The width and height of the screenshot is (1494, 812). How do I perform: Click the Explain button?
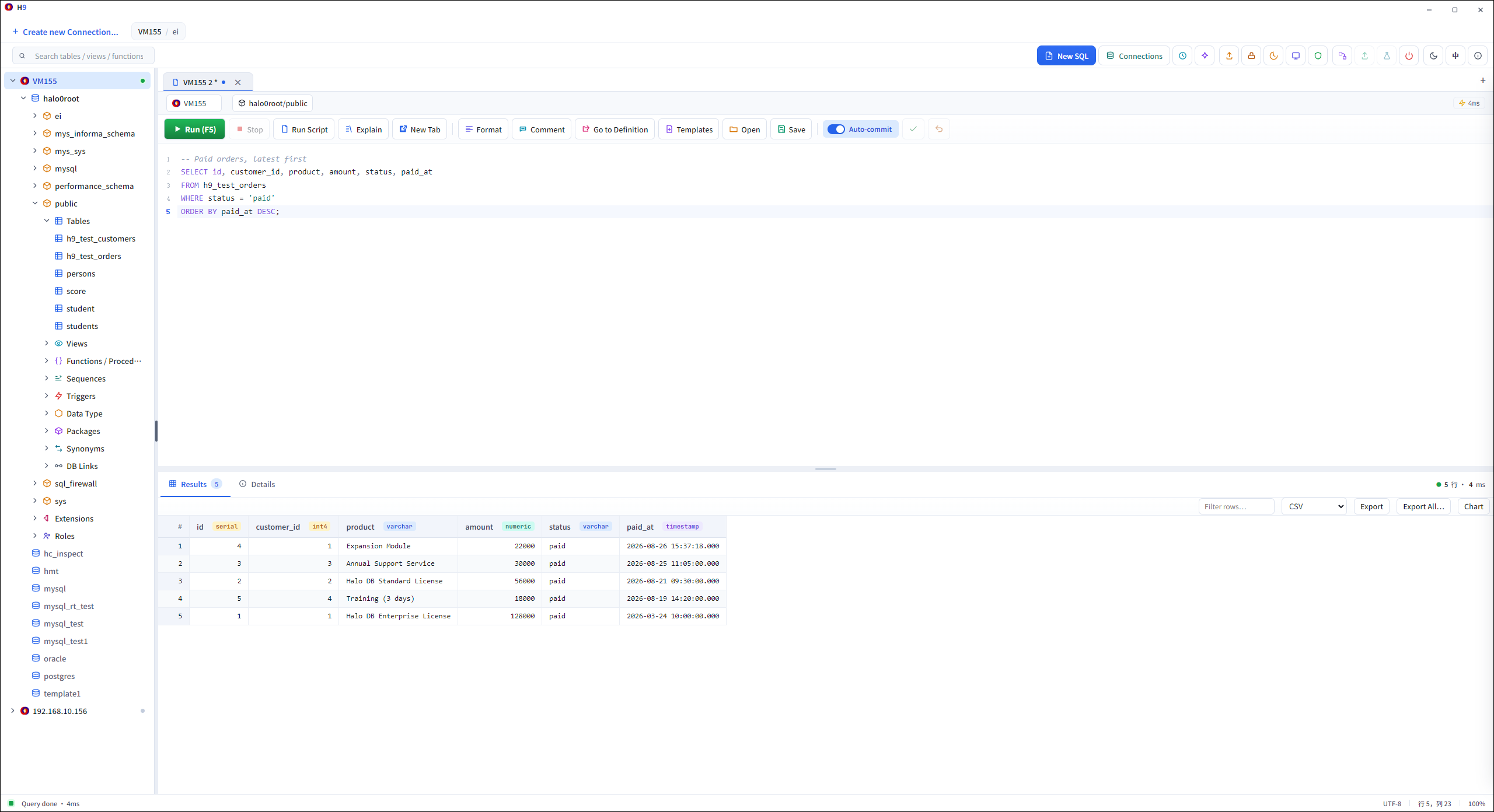click(364, 129)
